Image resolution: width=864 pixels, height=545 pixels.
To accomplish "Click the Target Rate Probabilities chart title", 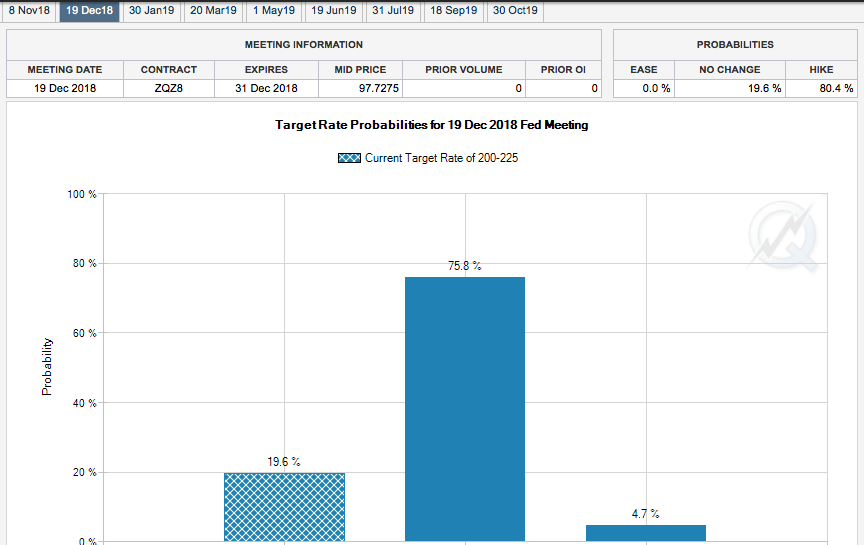I will (432, 126).
